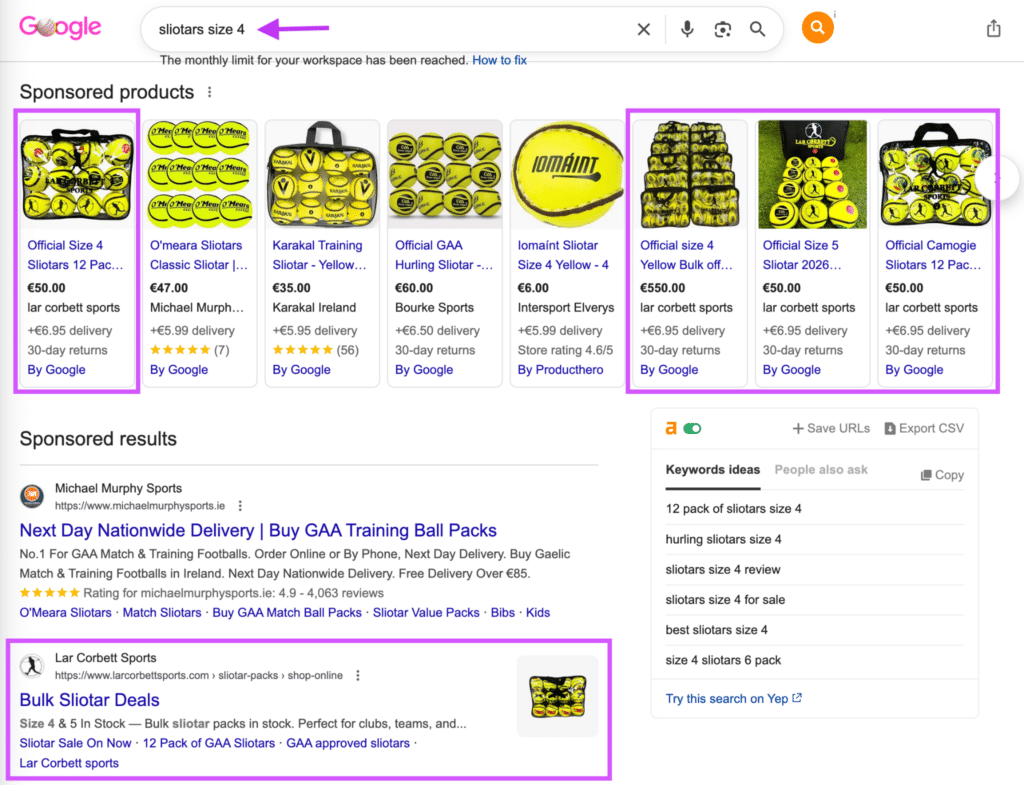Open 'Next Day Nationwide Delivery' ad headline
The image size is (1024, 785).
coord(258,530)
